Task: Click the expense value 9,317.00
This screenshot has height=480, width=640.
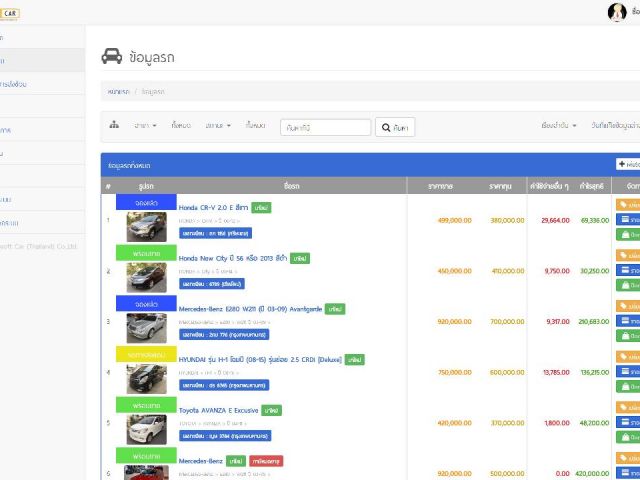Action: 558,322
